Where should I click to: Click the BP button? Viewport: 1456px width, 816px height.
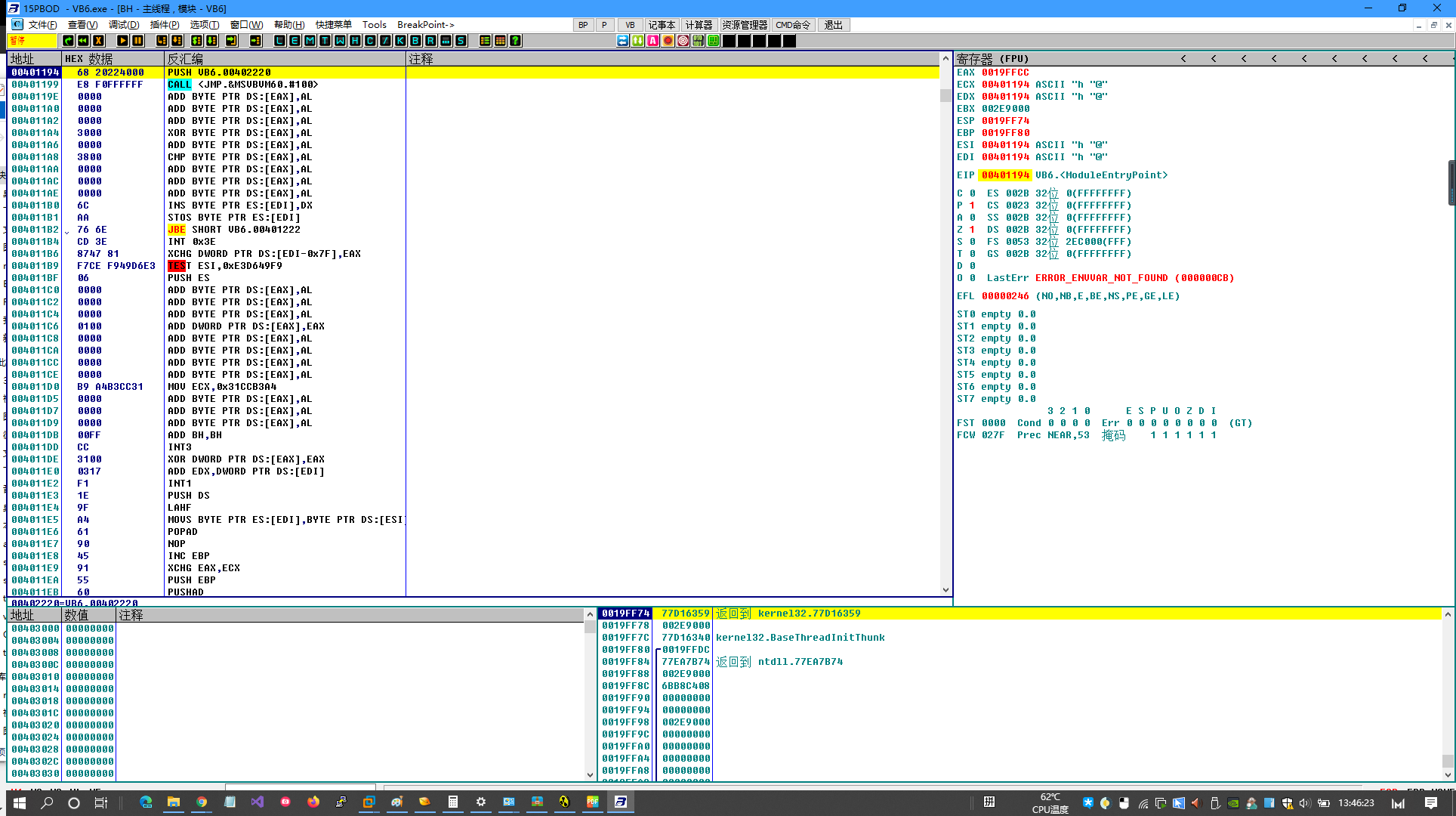(583, 25)
